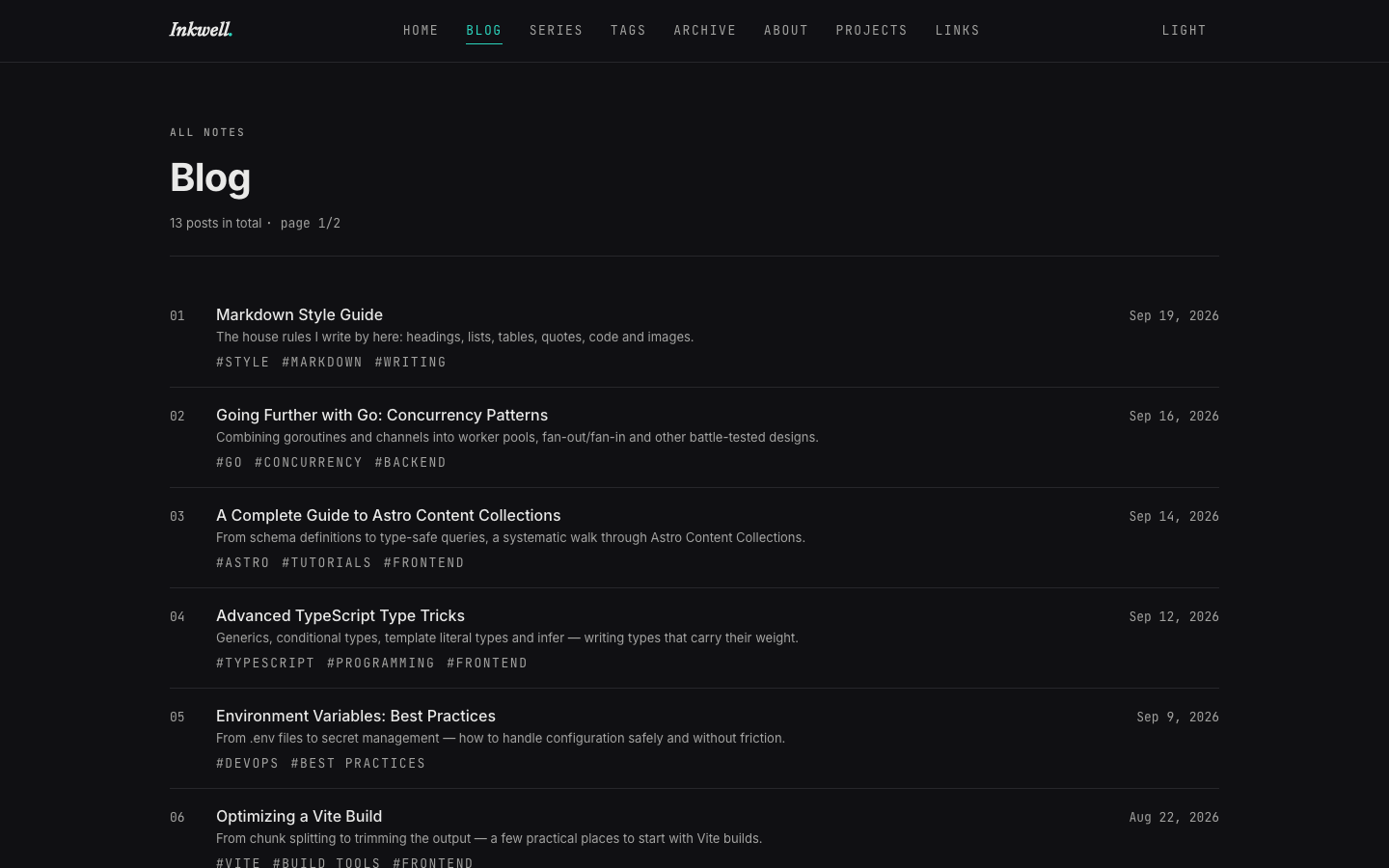Image resolution: width=1389 pixels, height=868 pixels.
Task: Click the date Sep 19, 2026
Action: pyautogui.click(x=1174, y=316)
